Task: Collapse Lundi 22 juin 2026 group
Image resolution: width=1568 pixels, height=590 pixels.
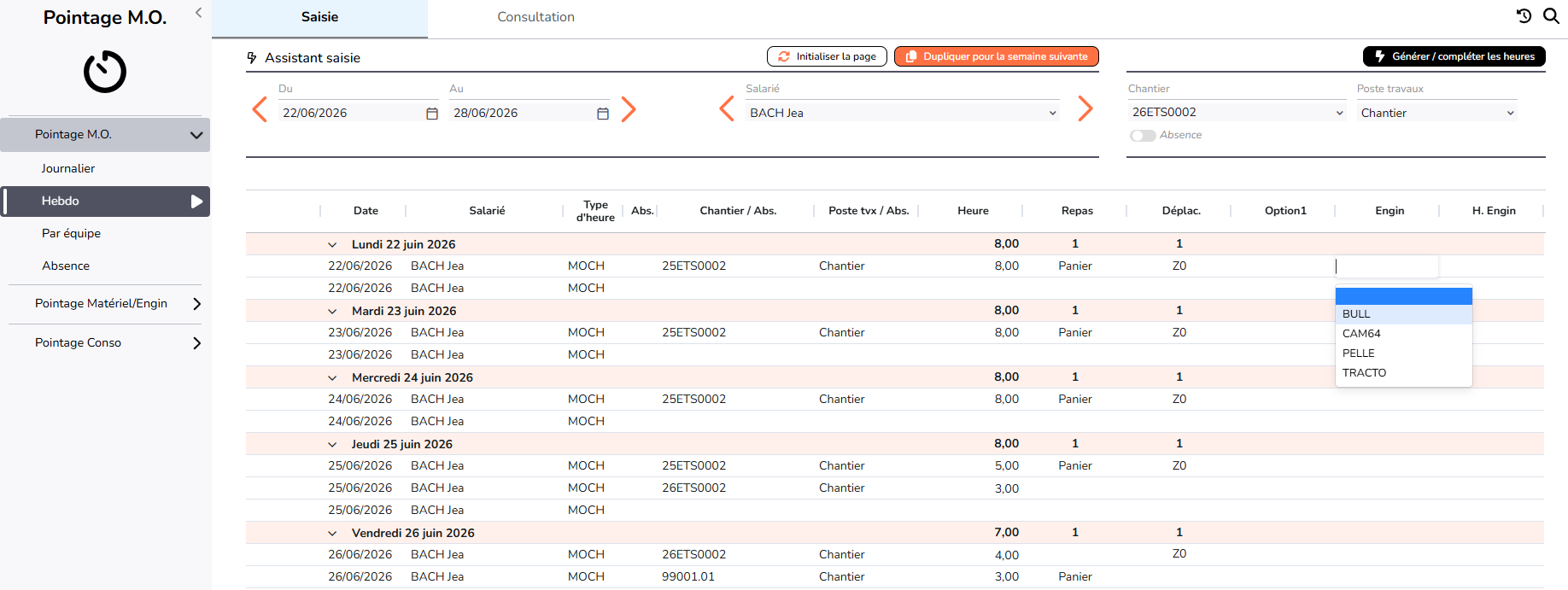Action: point(332,245)
